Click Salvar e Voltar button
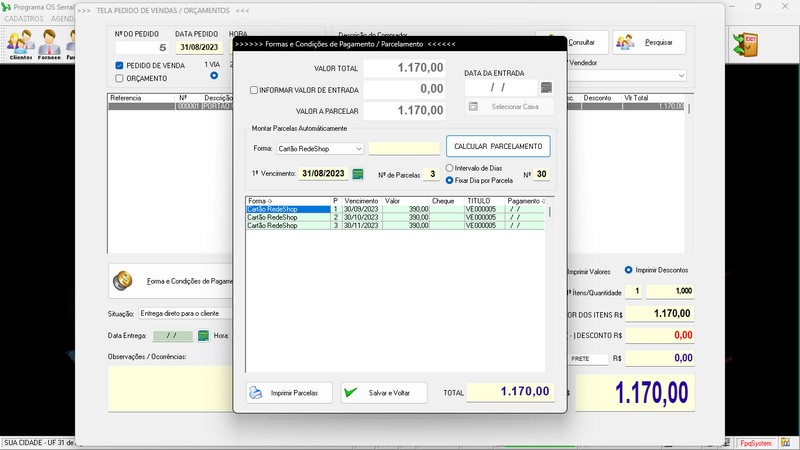The image size is (800, 450). (x=383, y=393)
